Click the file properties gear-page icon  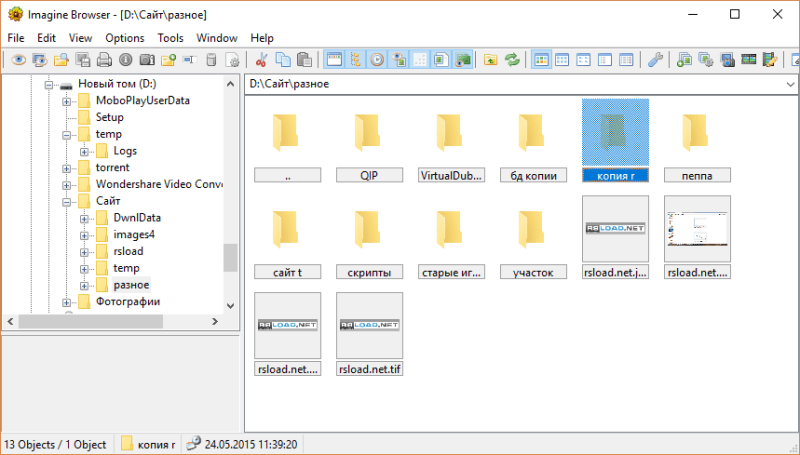coord(233,60)
